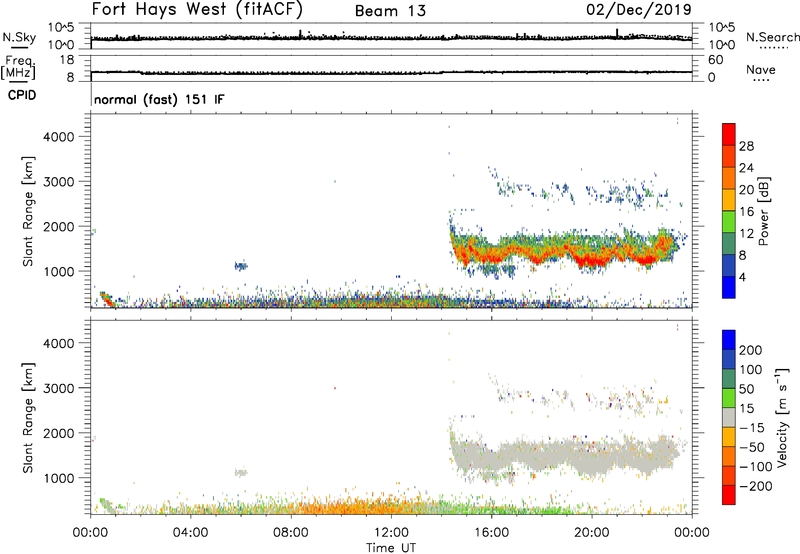Image resolution: width=800 pixels, height=554 pixels.
Task: Click '1000' on the velocity panel range axis
Action: coord(58,478)
